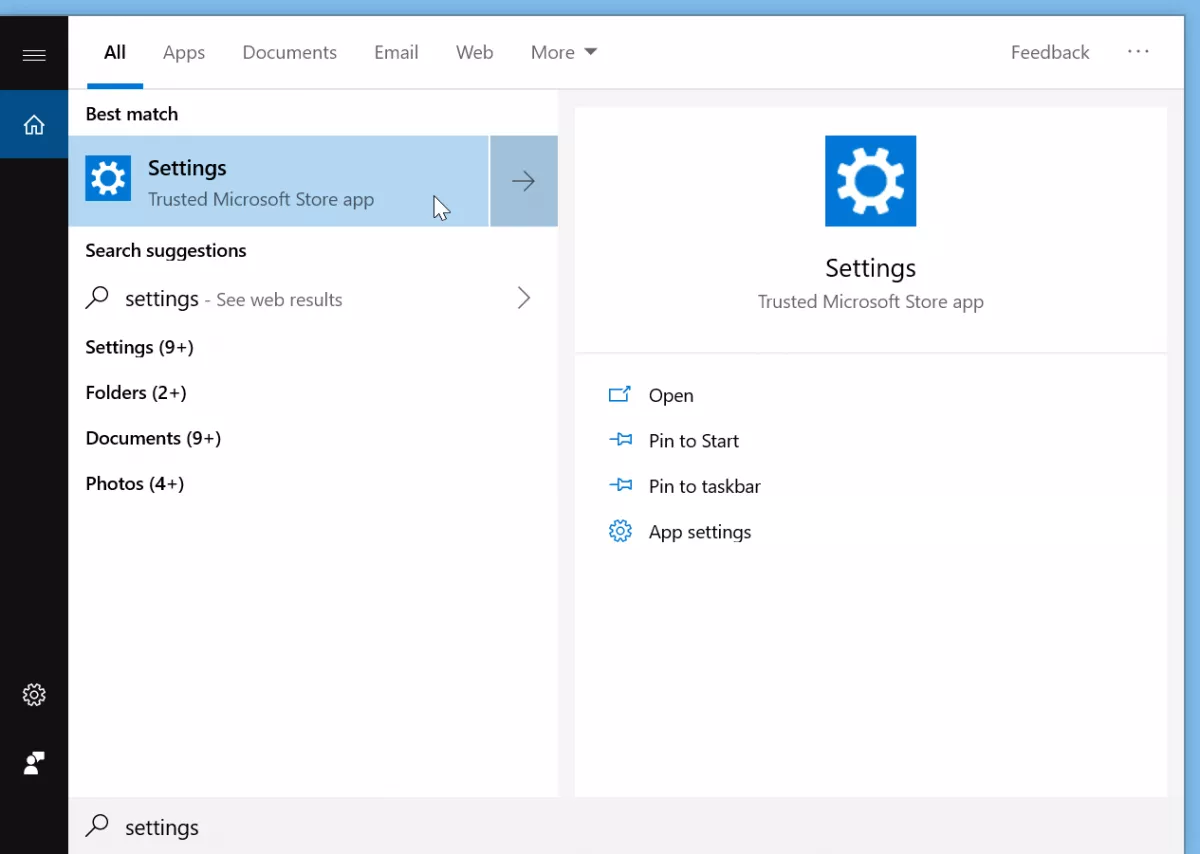Switch to the Apps tab

(184, 52)
